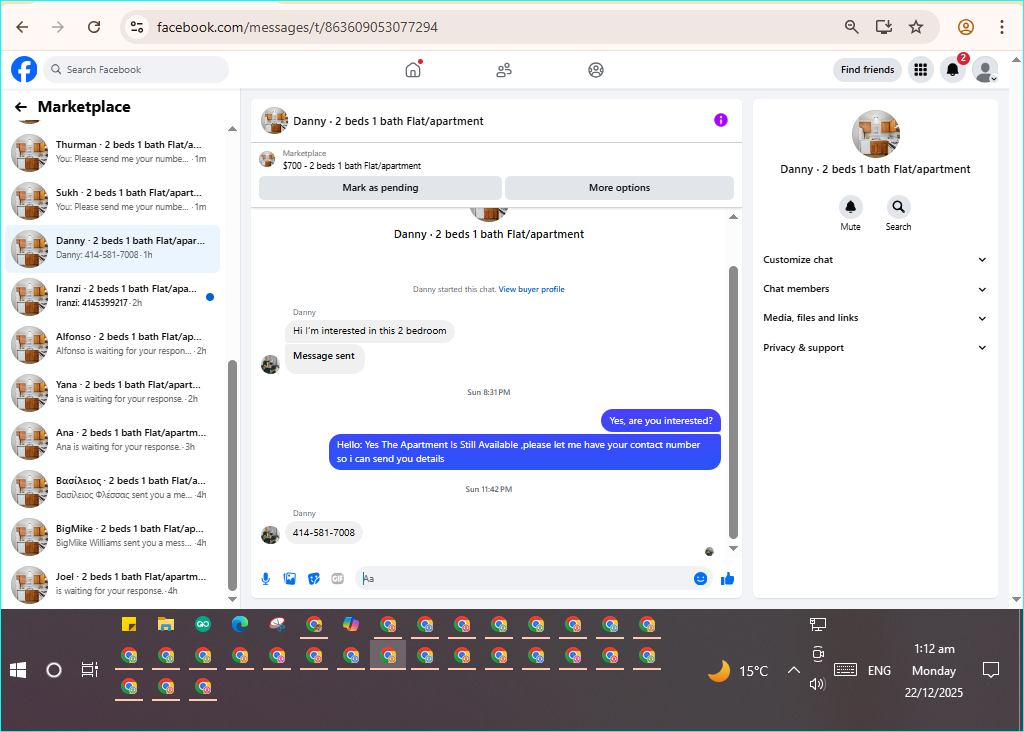Open the $700 listing title link
This screenshot has width=1024, height=732.
352,166
